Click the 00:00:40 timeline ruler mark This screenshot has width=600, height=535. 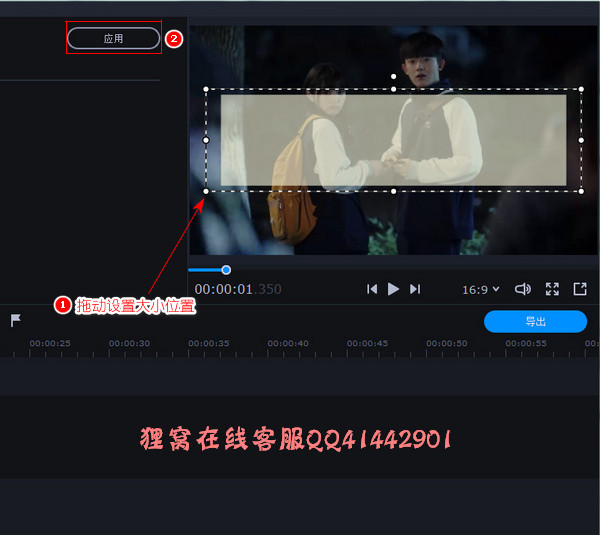point(288,343)
